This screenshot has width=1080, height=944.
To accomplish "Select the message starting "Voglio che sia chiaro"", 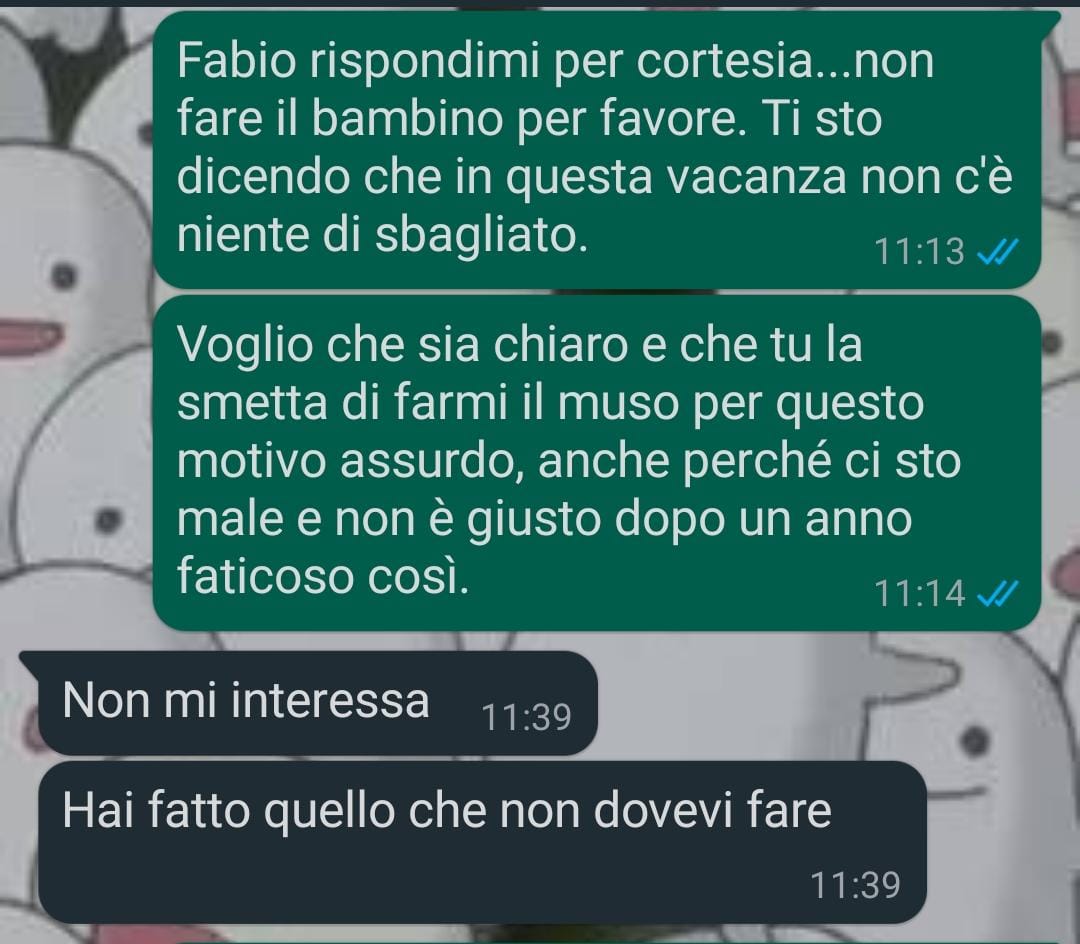I will click(596, 463).
